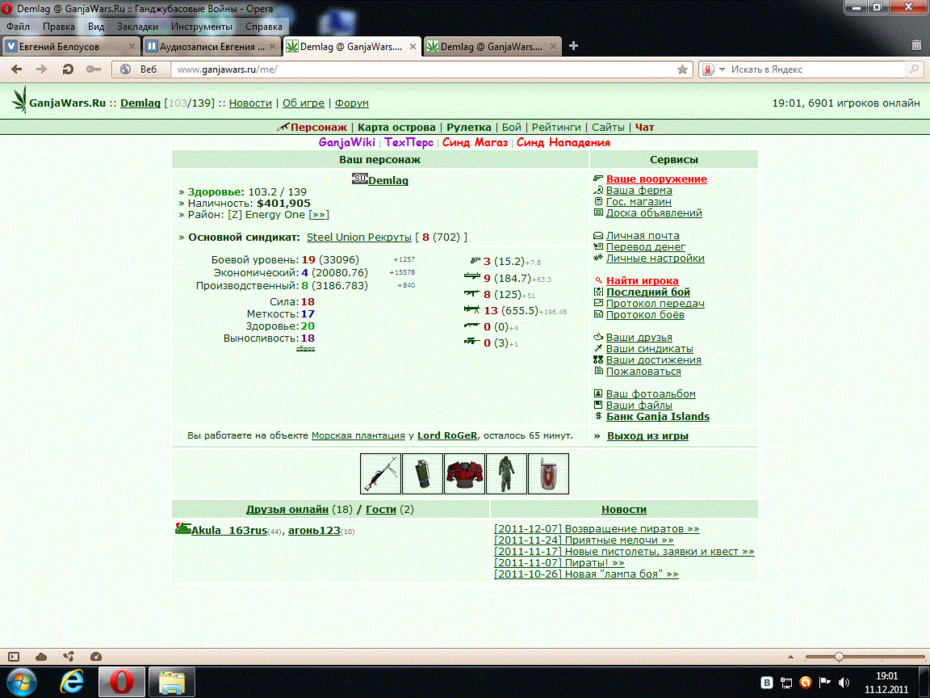Open the search engine dropdown arrow
Screen dimensions: 930x698
[722, 69]
